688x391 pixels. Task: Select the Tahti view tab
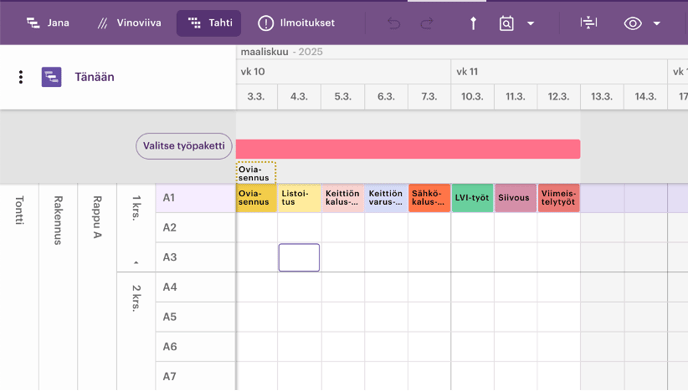(x=209, y=23)
